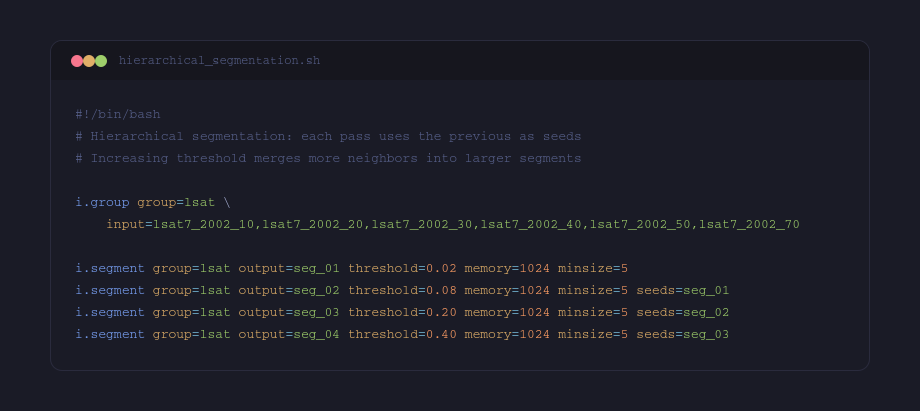Click the threshold value 0.02
Image resolution: width=920 pixels, height=411 pixels.
pyautogui.click(x=441, y=268)
